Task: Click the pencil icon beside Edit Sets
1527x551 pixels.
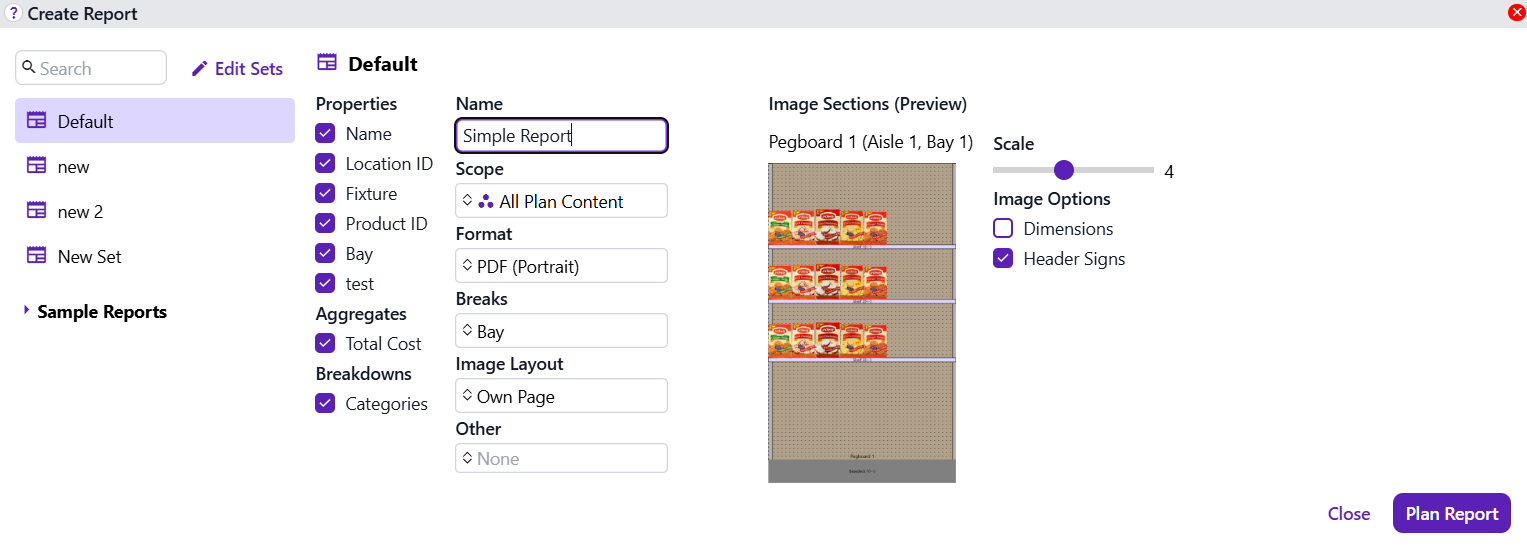Action: (x=200, y=69)
